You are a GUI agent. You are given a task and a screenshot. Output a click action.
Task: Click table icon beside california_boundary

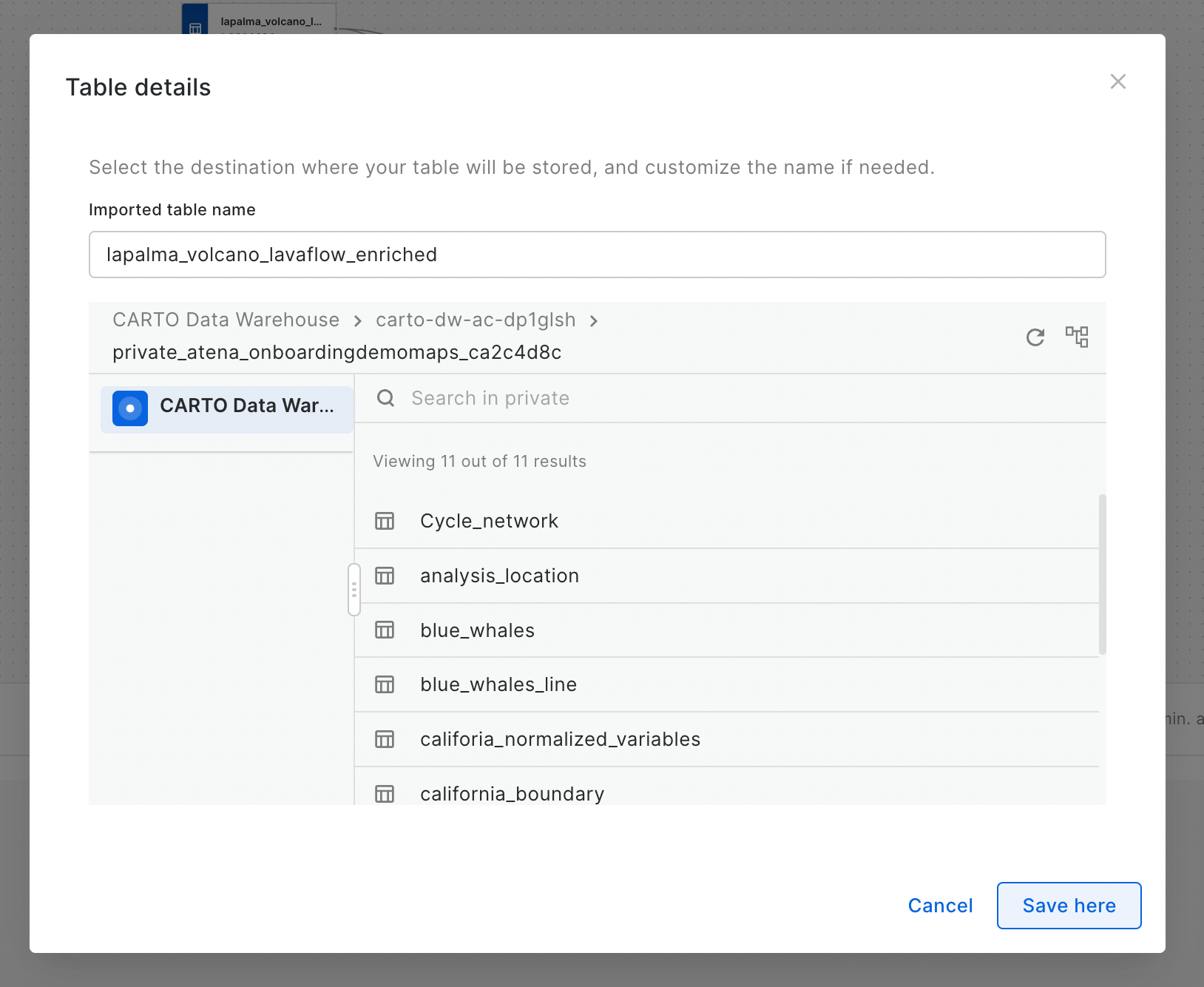point(385,794)
